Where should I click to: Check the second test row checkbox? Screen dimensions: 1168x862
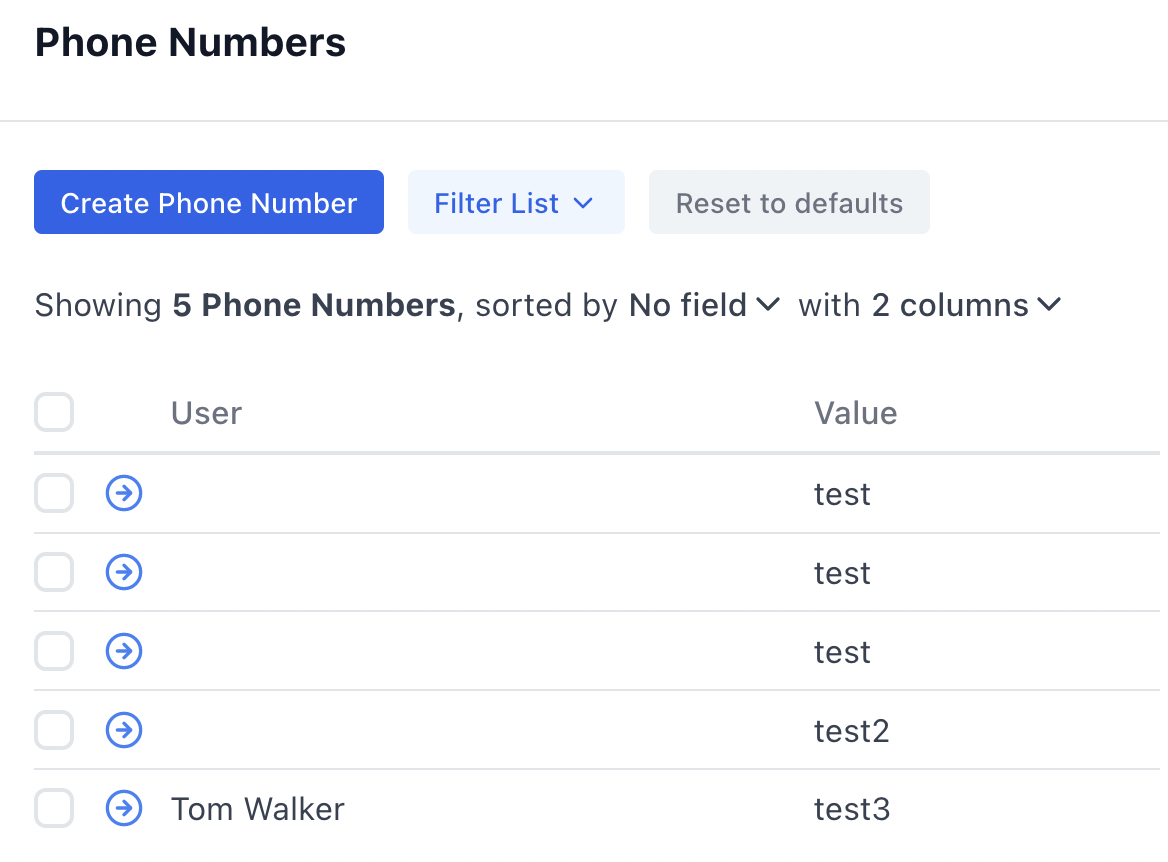[54, 572]
